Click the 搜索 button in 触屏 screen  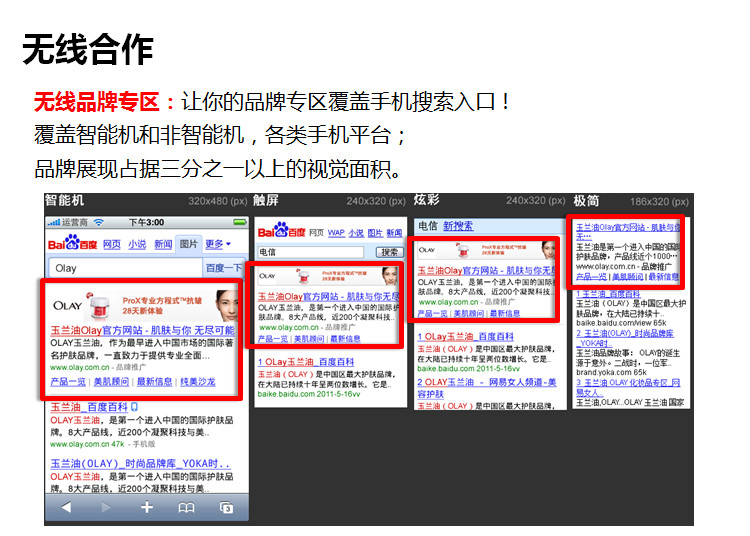tap(389, 252)
